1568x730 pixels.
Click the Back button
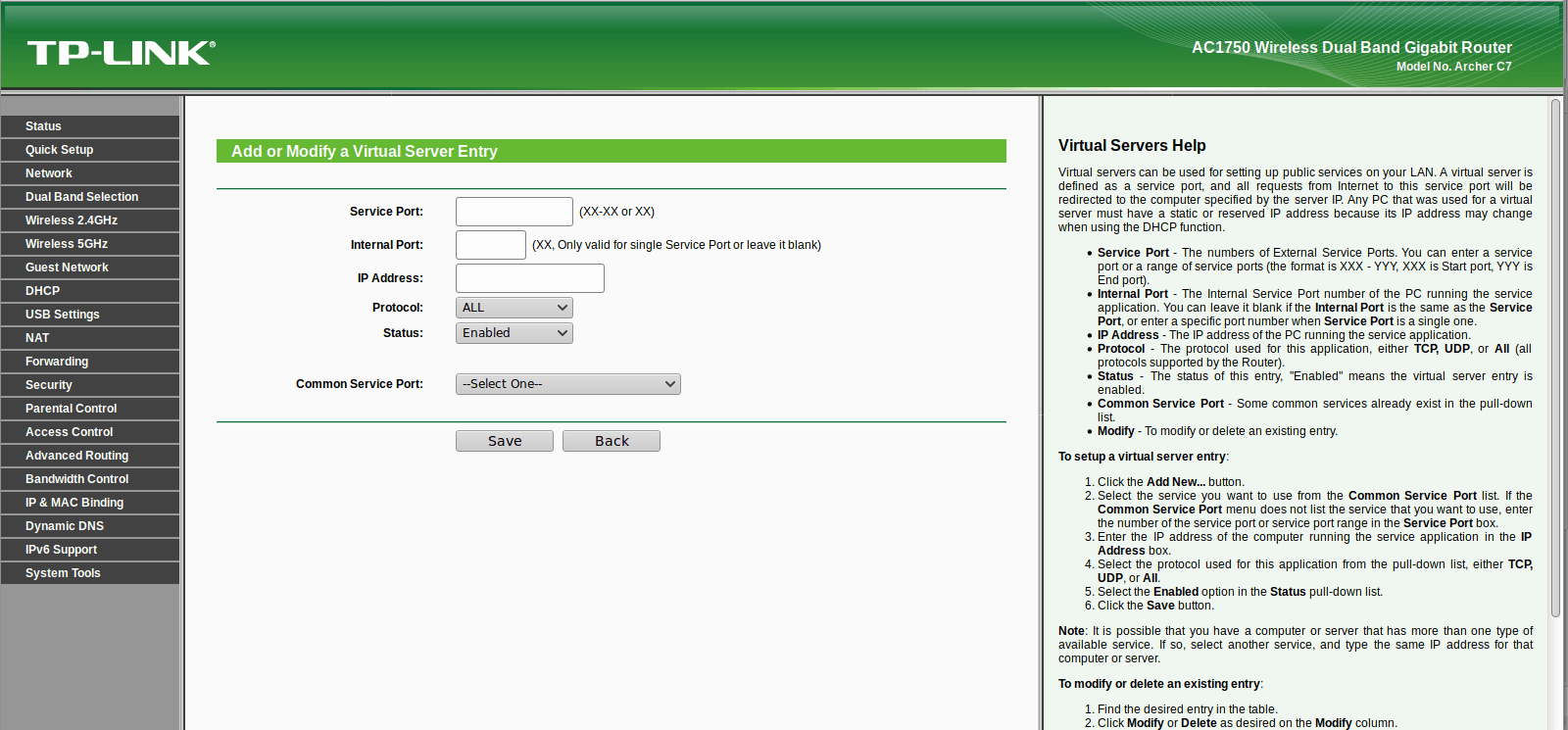click(612, 441)
